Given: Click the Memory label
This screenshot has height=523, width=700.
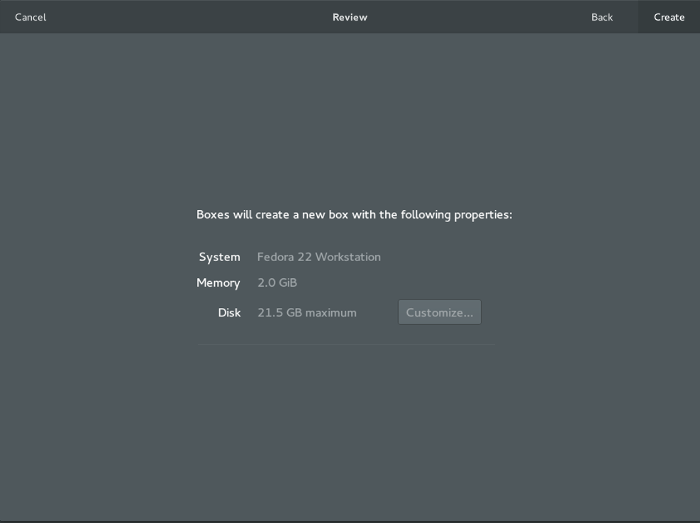Looking at the screenshot, I should pyautogui.click(x=218, y=283).
